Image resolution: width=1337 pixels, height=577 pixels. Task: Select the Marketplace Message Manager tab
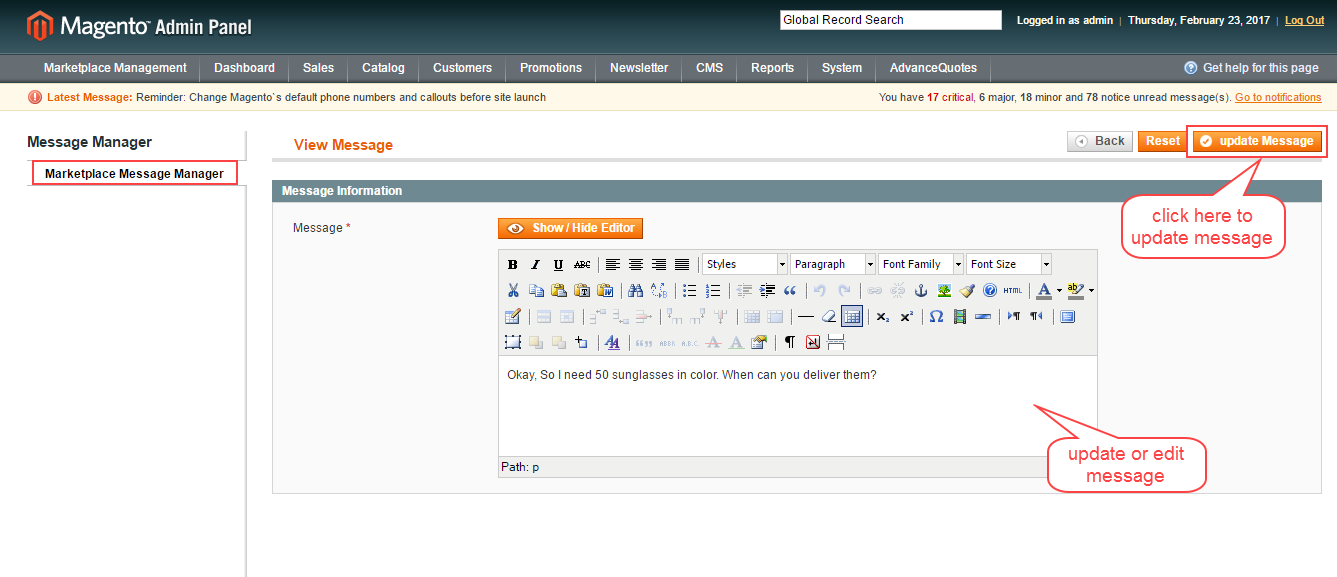(134, 174)
